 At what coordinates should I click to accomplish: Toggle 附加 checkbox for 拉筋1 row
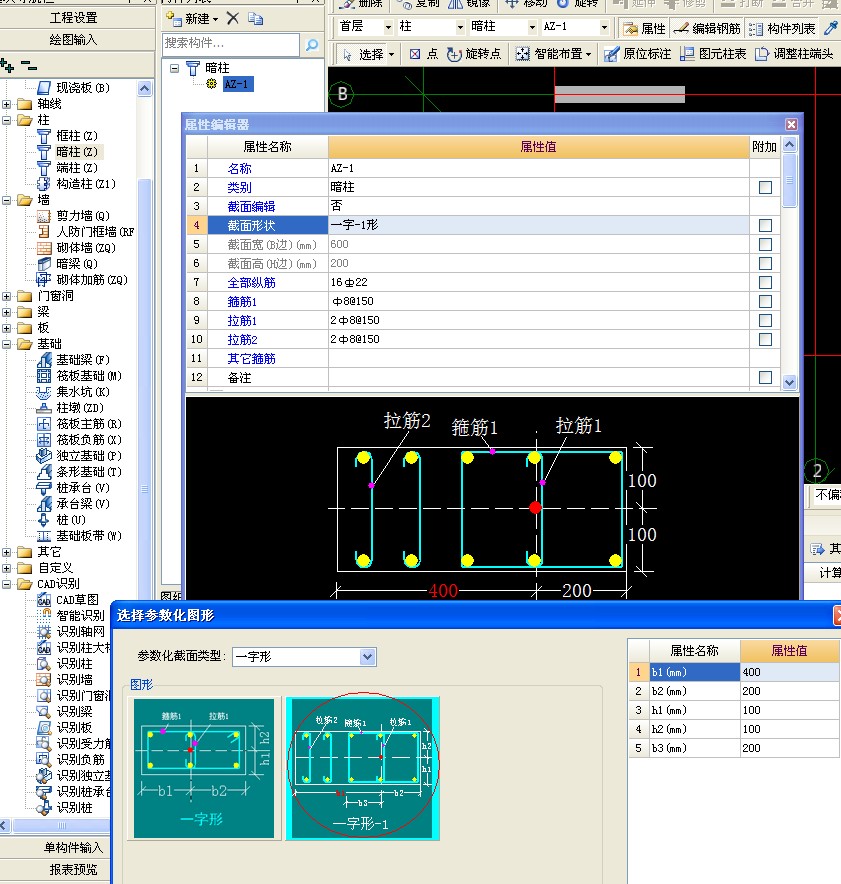pyautogui.click(x=765, y=320)
